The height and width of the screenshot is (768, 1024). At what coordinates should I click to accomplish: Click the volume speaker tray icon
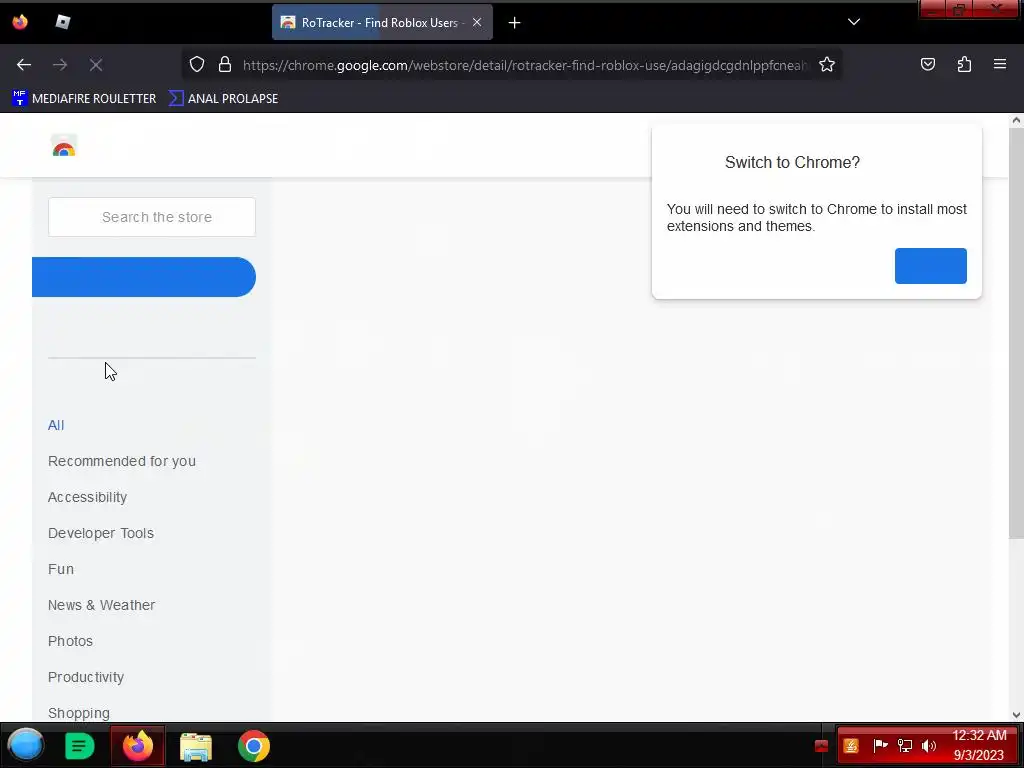click(x=929, y=745)
